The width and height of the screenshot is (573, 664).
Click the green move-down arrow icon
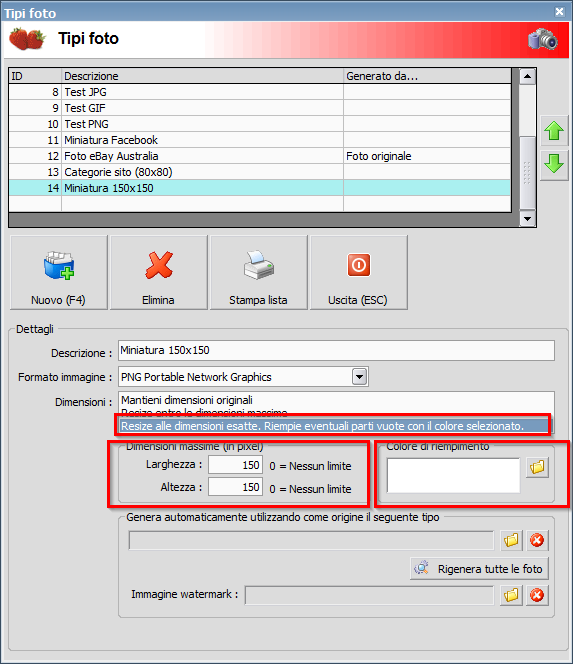tap(554, 164)
